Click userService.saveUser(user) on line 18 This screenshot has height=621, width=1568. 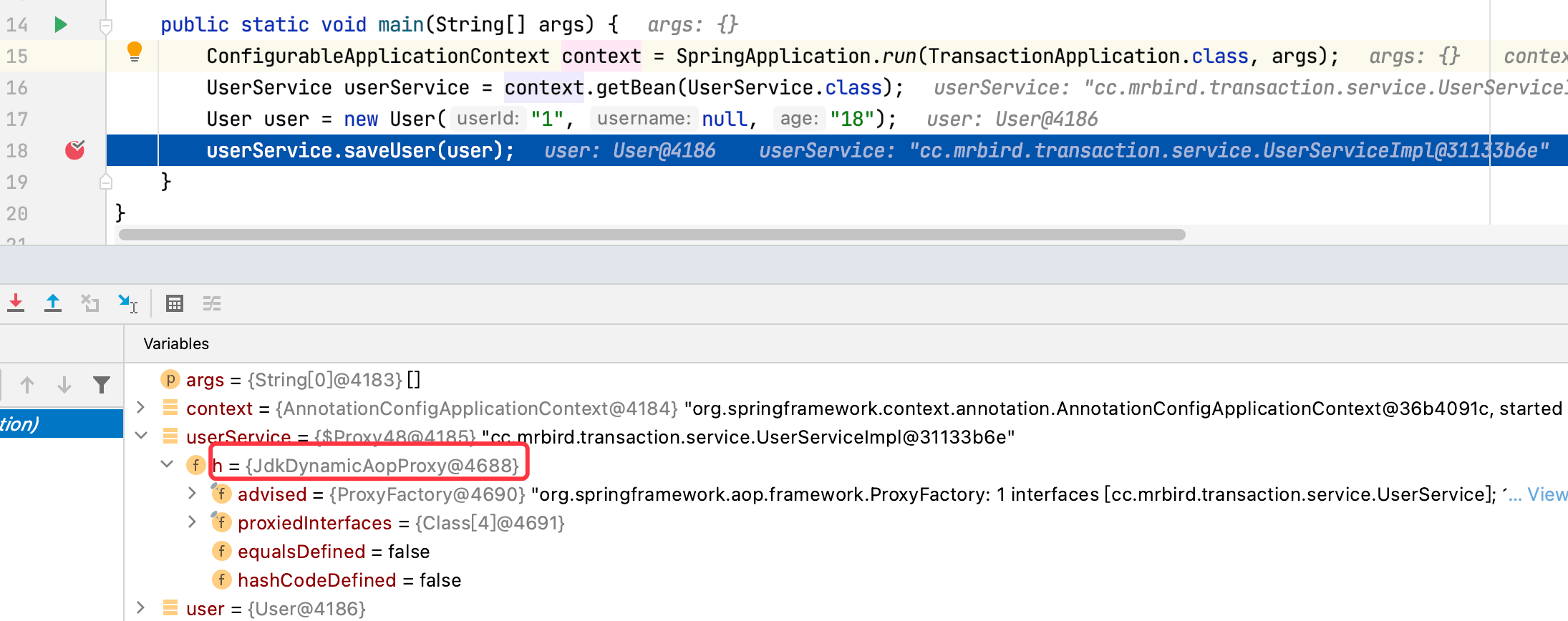(360, 150)
